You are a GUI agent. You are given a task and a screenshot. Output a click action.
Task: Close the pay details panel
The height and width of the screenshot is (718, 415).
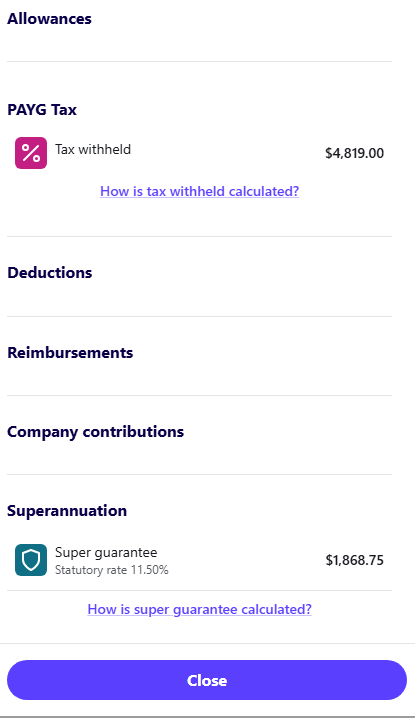[207, 680]
